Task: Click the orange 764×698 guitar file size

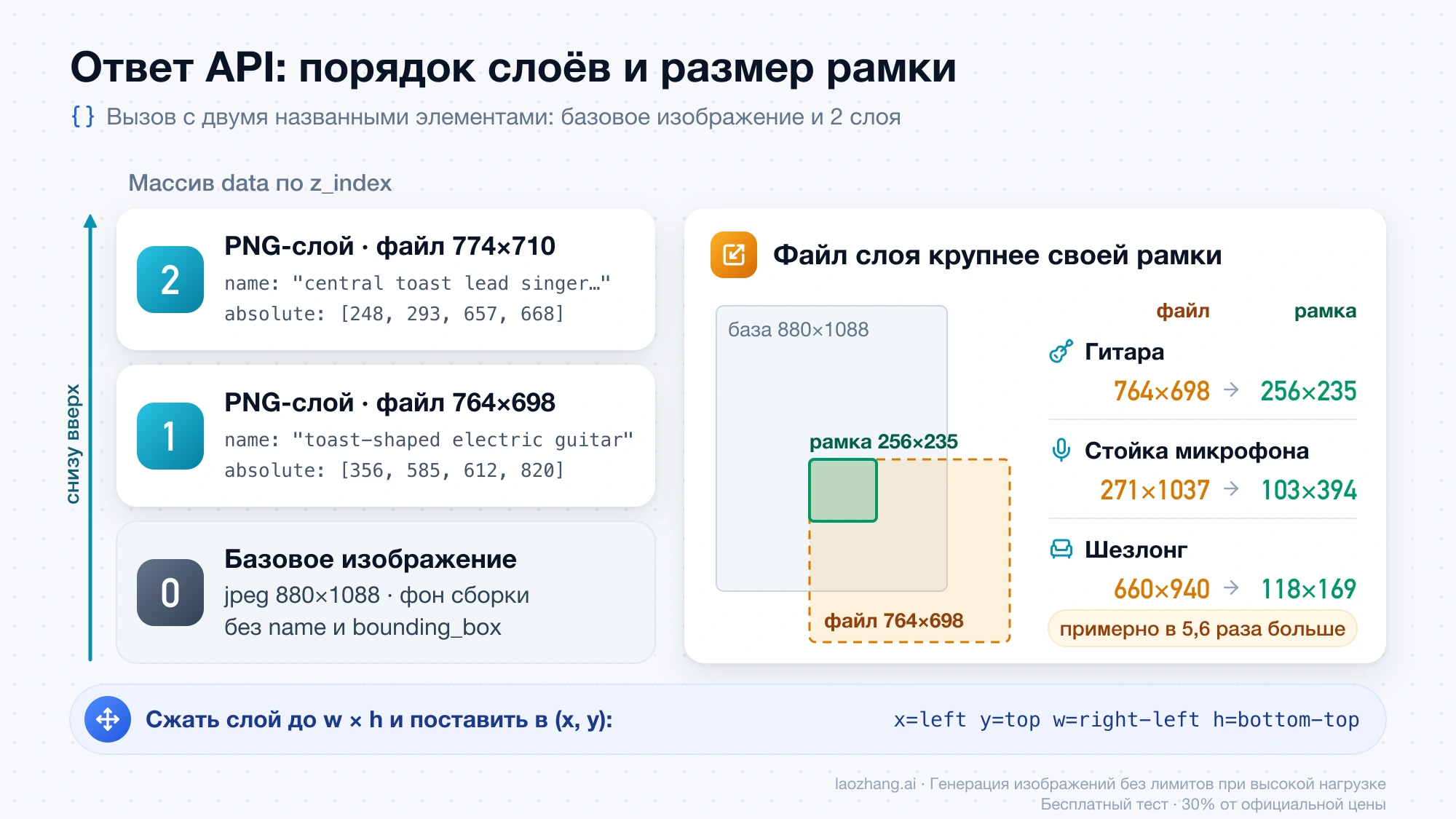Action: click(x=1161, y=391)
